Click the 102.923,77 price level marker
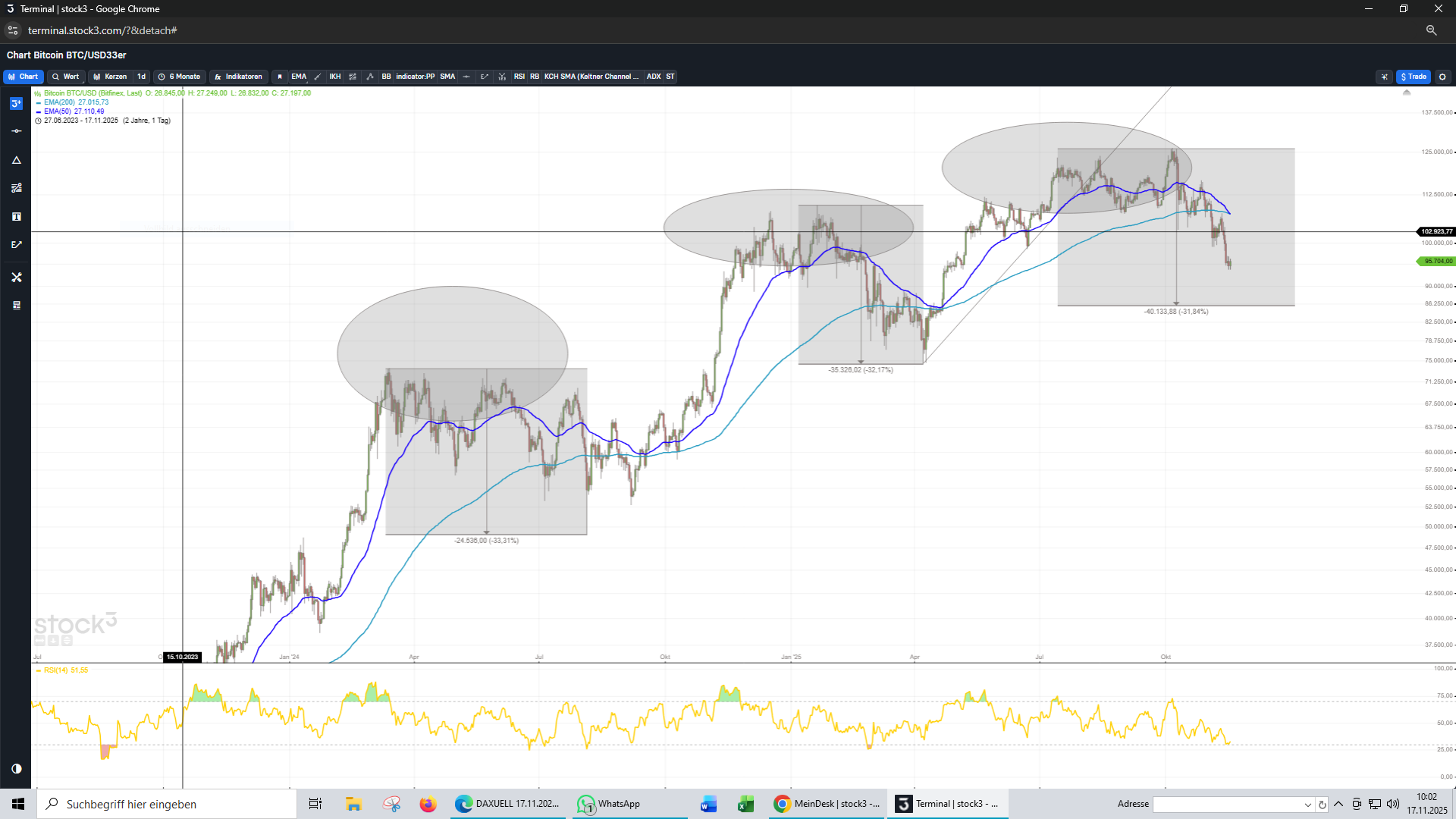The width and height of the screenshot is (1456, 819). point(1436,231)
